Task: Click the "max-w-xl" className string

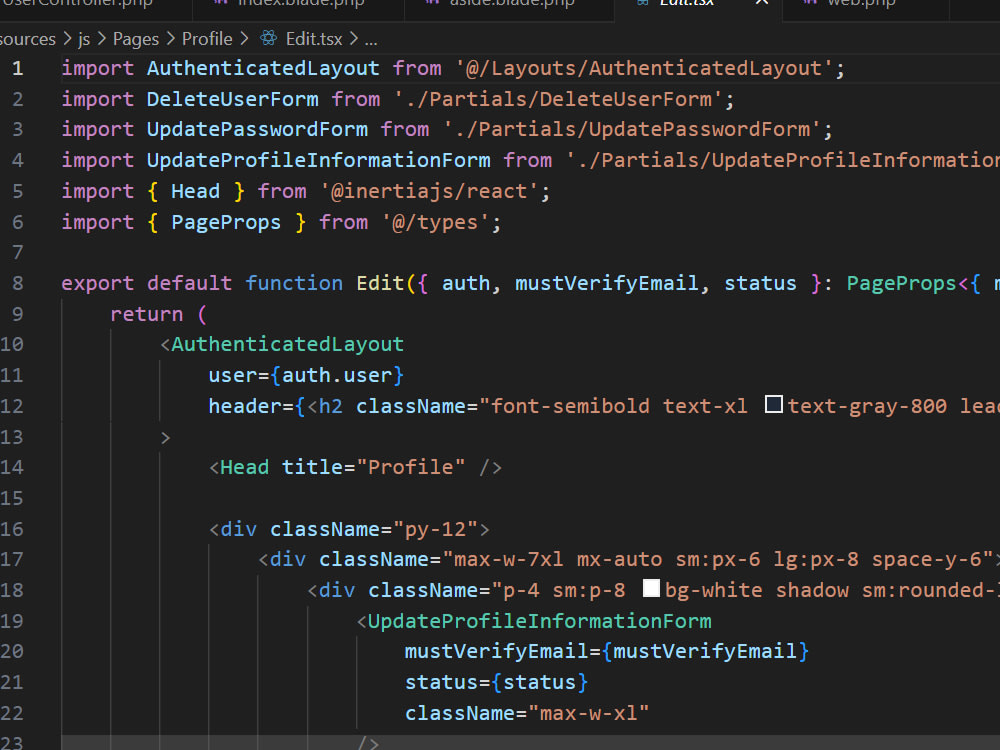Action: coord(589,713)
